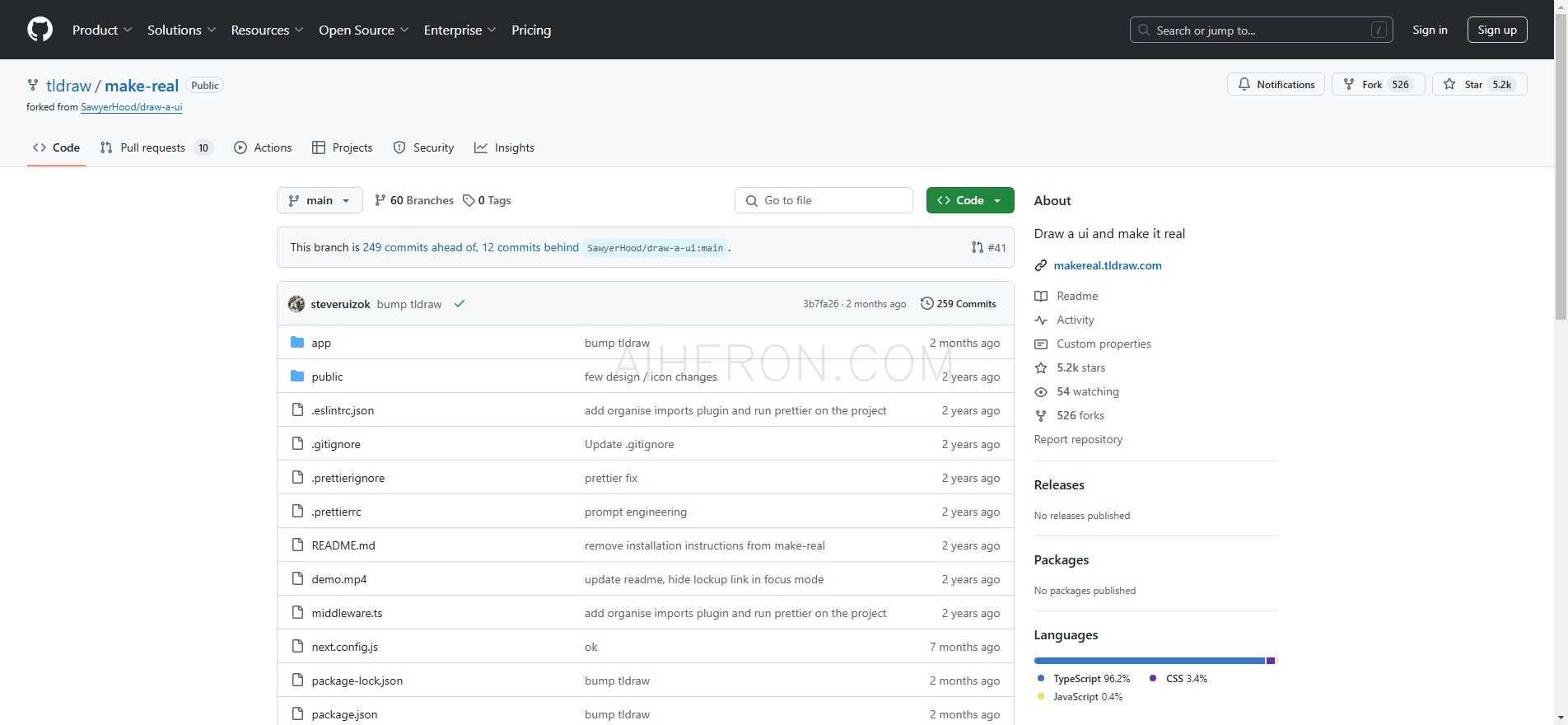Click the Search or jump to field
The width and height of the screenshot is (1568, 725).
pyautogui.click(x=1261, y=30)
